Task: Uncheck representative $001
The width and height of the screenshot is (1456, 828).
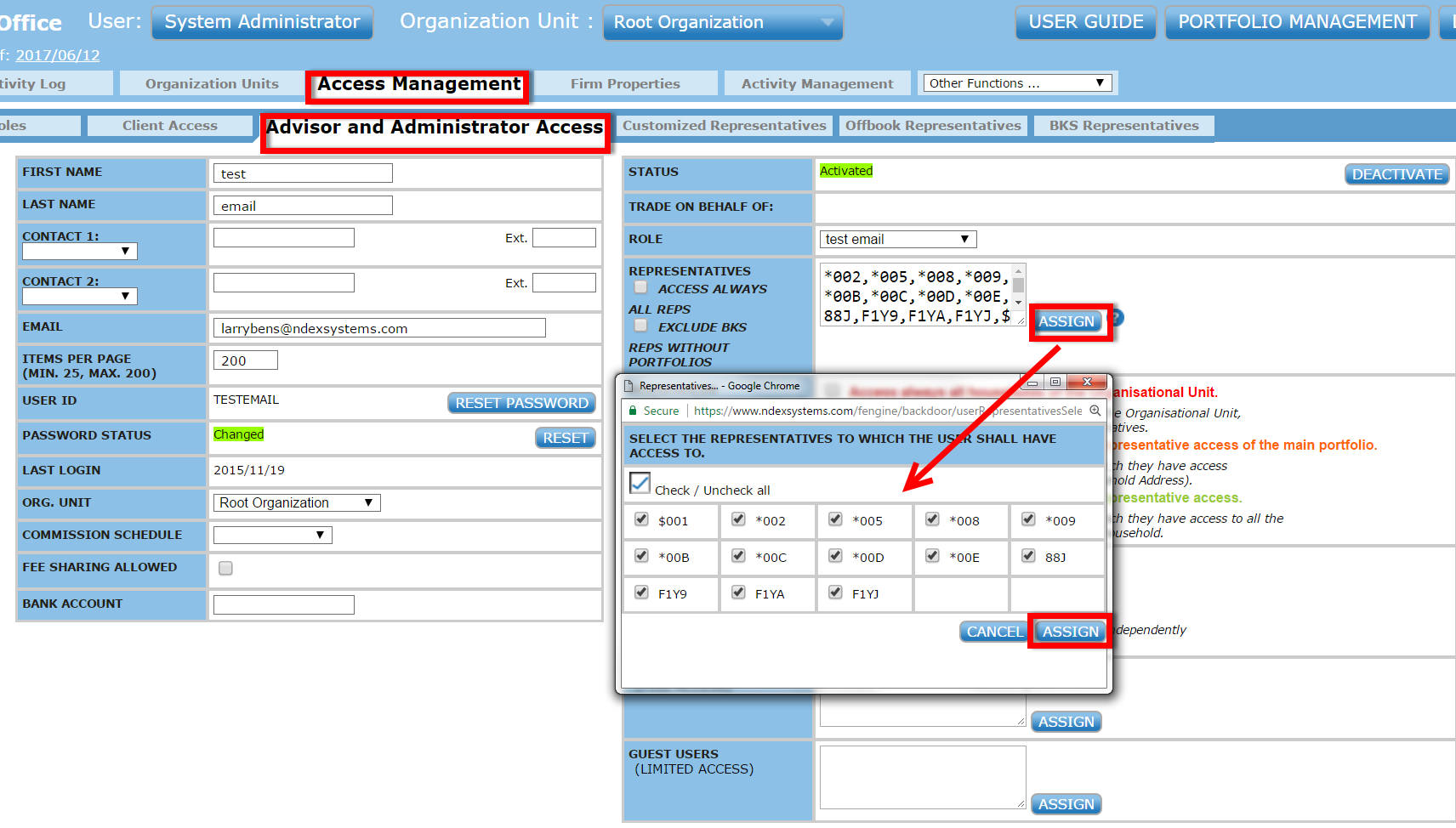Action: (x=641, y=519)
